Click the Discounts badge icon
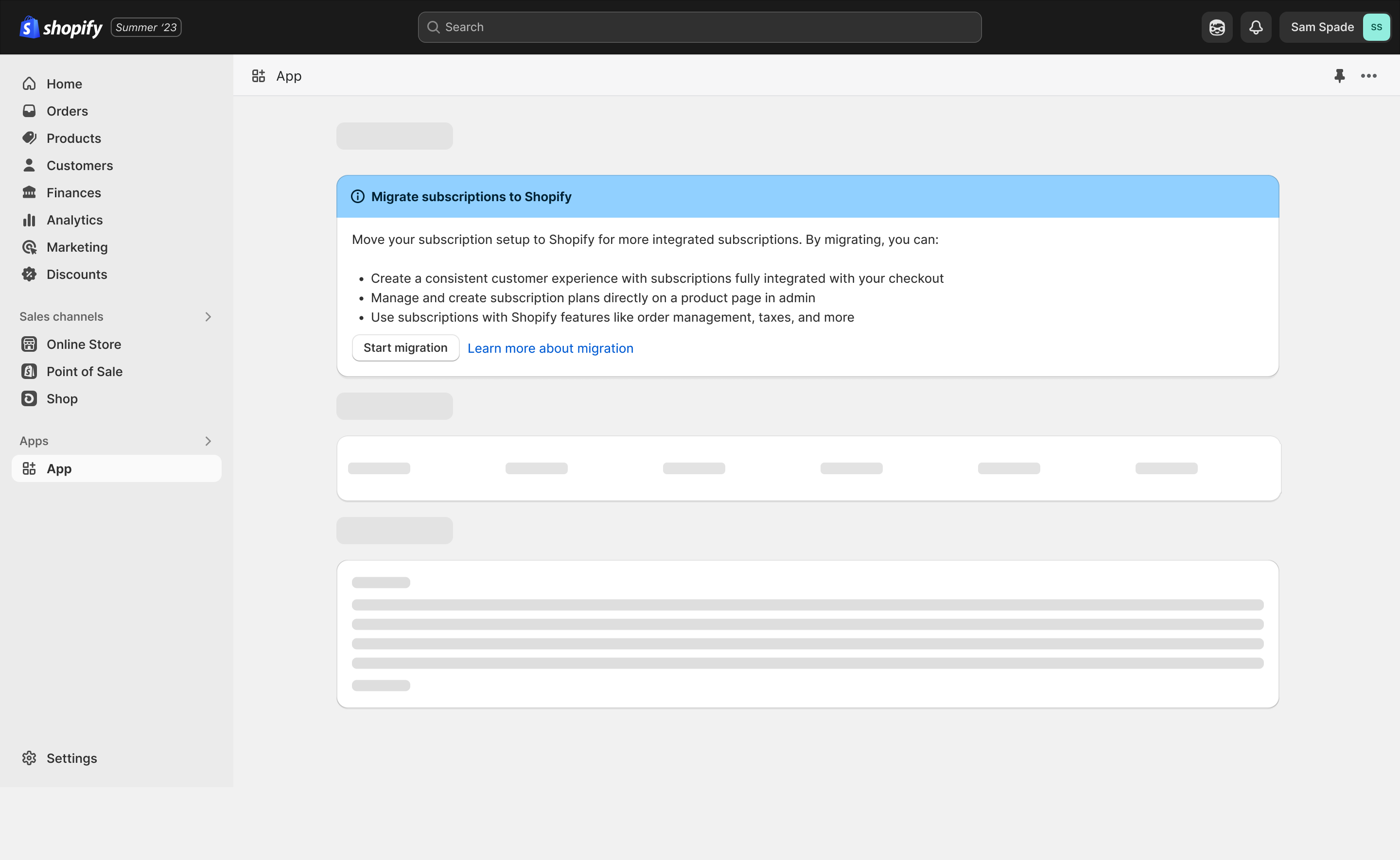The height and width of the screenshot is (860, 1400). tap(29, 275)
